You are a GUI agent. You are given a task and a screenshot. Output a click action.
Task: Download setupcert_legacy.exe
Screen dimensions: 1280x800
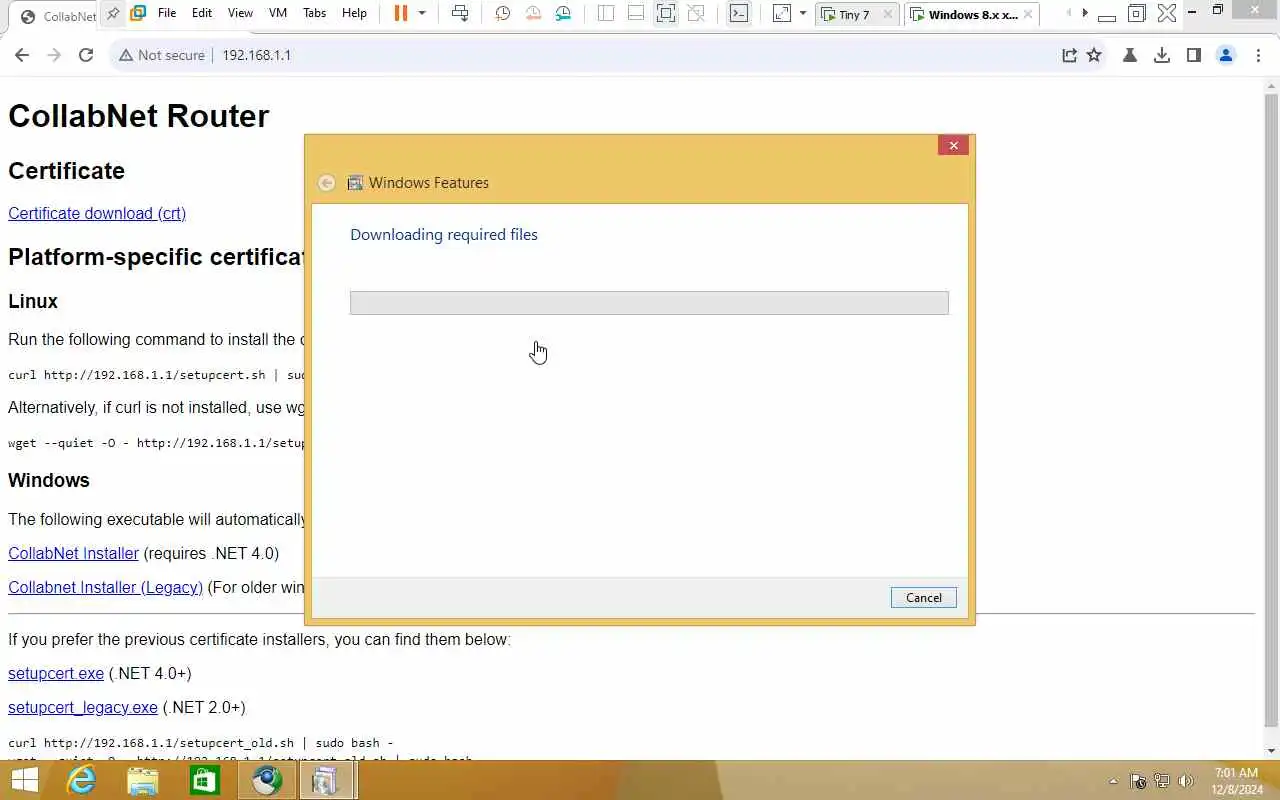point(83,707)
